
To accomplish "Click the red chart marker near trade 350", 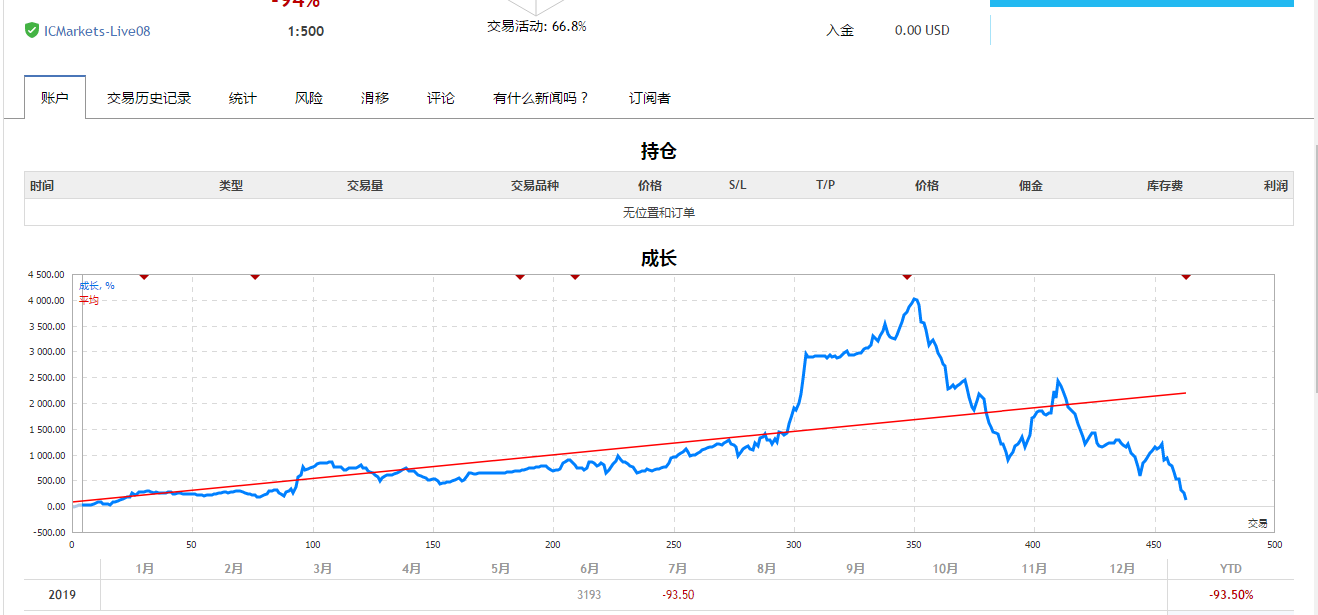I will tap(907, 276).
